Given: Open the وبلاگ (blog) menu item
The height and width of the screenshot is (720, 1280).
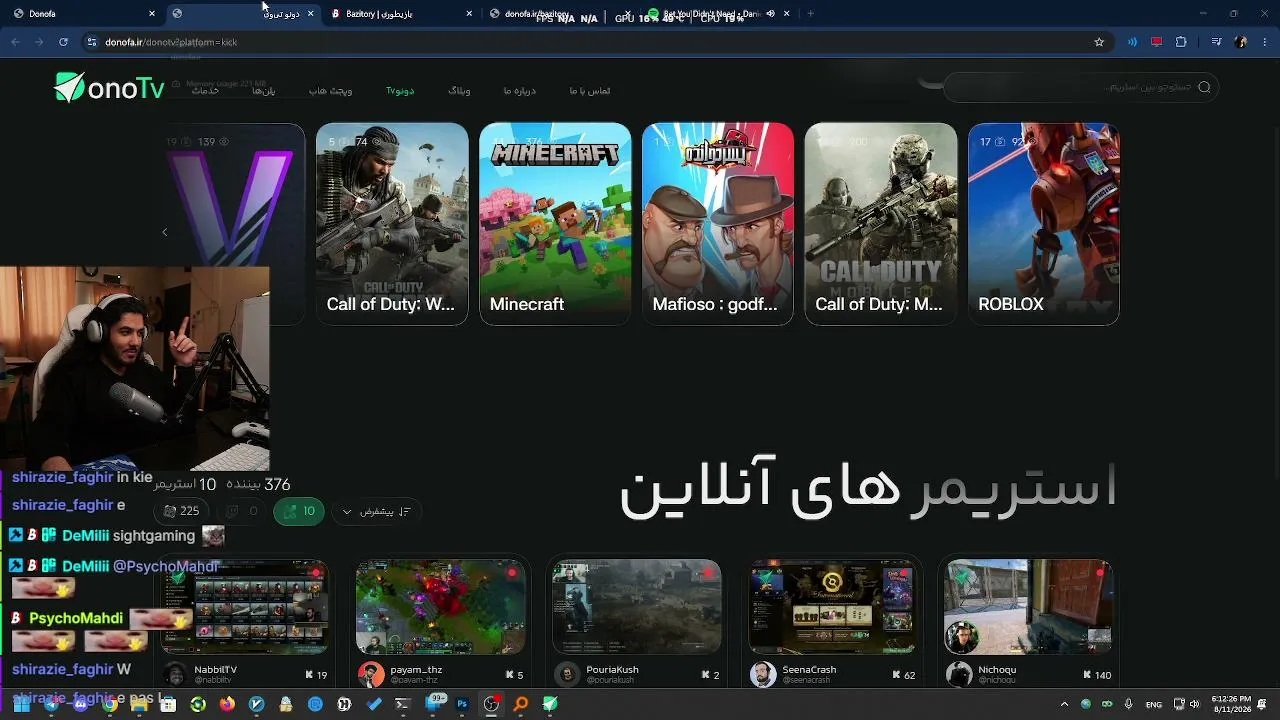Looking at the screenshot, I should point(459,91).
